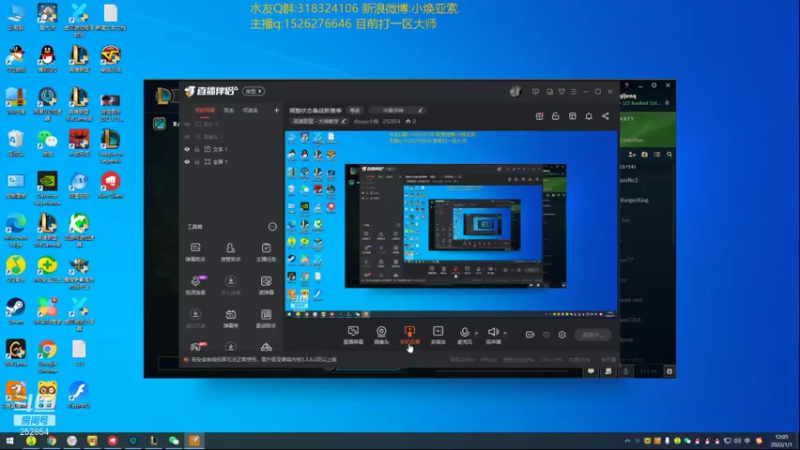Screen dimensions: 800x450
Task: Select the 文本 1 source row
Action: [x=232, y=149]
